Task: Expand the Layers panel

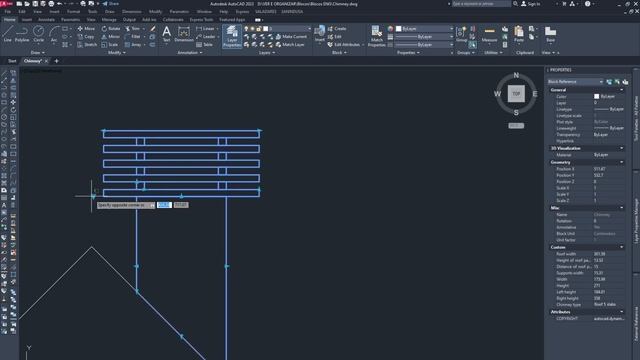Action: [267, 53]
